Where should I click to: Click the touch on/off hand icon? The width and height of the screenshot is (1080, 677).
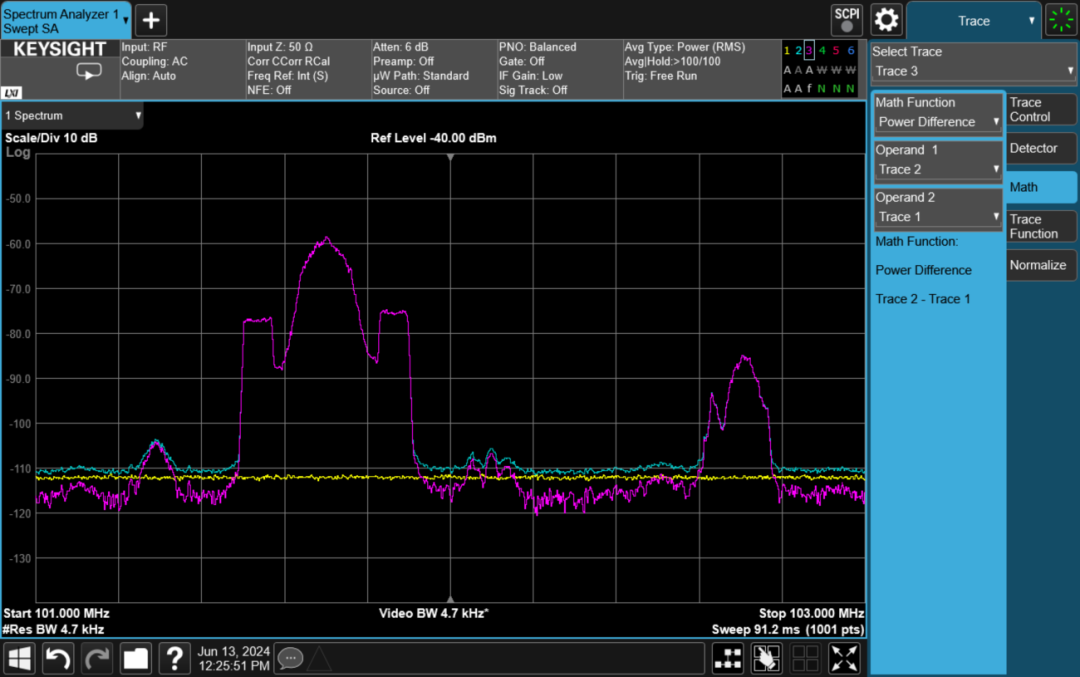[767, 658]
